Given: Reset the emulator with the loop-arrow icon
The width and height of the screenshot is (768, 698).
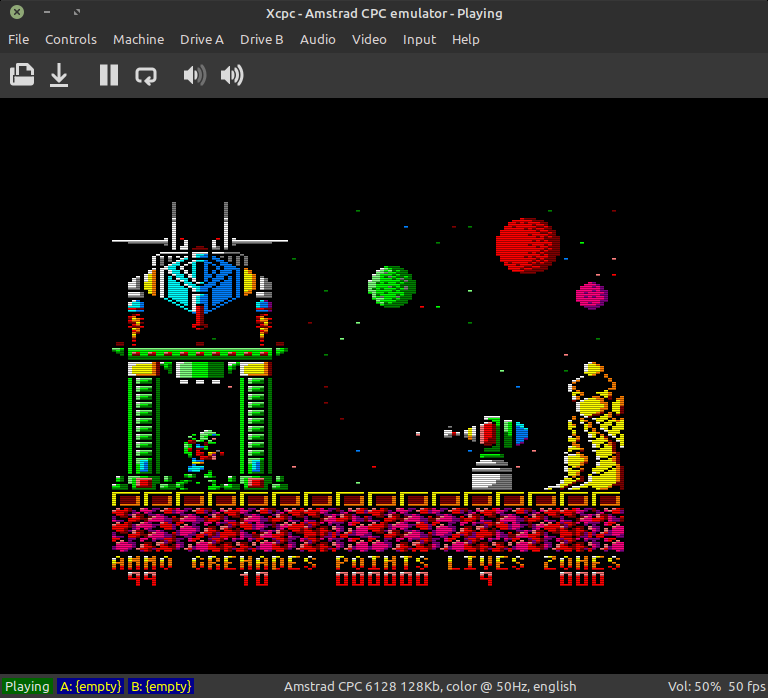Looking at the screenshot, I should tap(146, 75).
